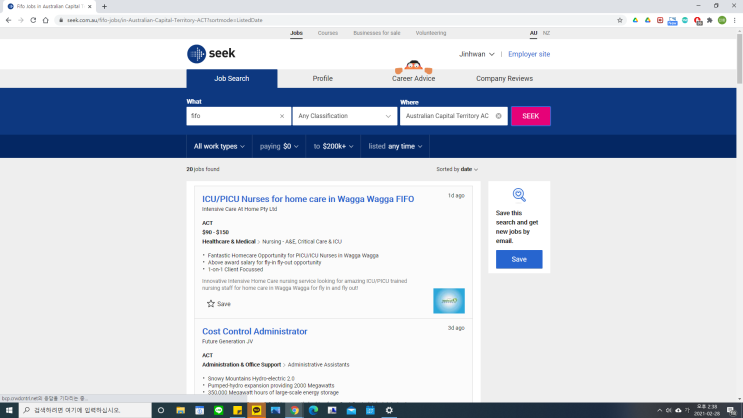Screen dimensions: 743x418
Task: Open Windows Start menu
Action: point(9,410)
